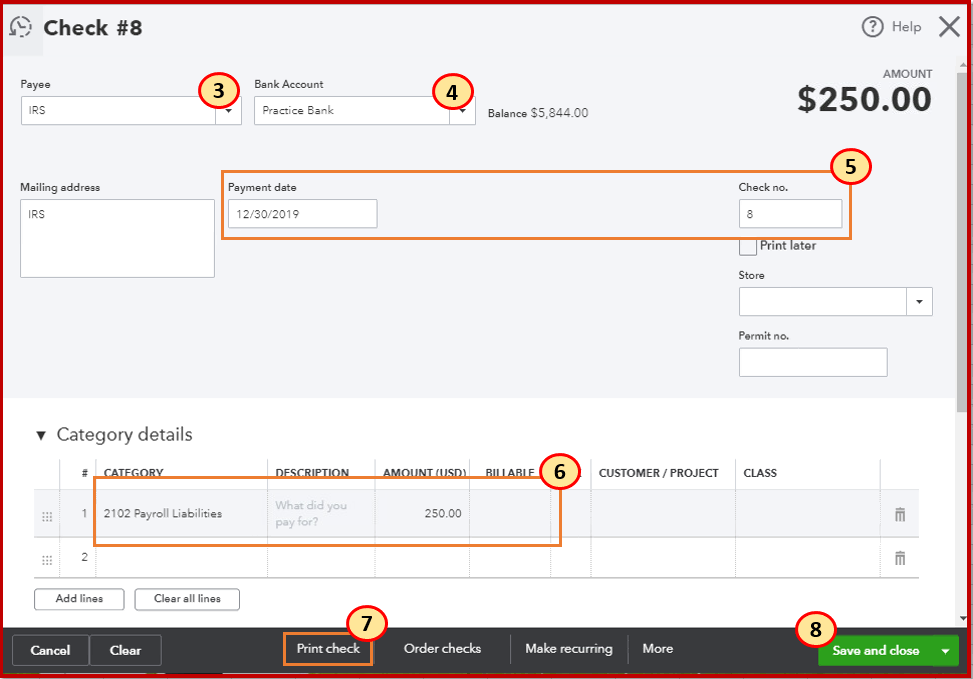This screenshot has height=679, width=973.
Task: Collapse the Category details section
Action: click(41, 435)
